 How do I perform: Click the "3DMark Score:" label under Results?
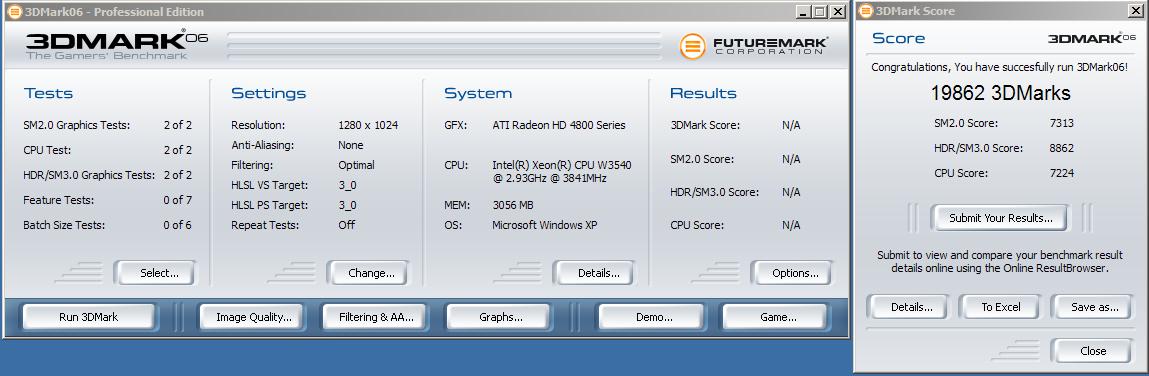pos(705,125)
